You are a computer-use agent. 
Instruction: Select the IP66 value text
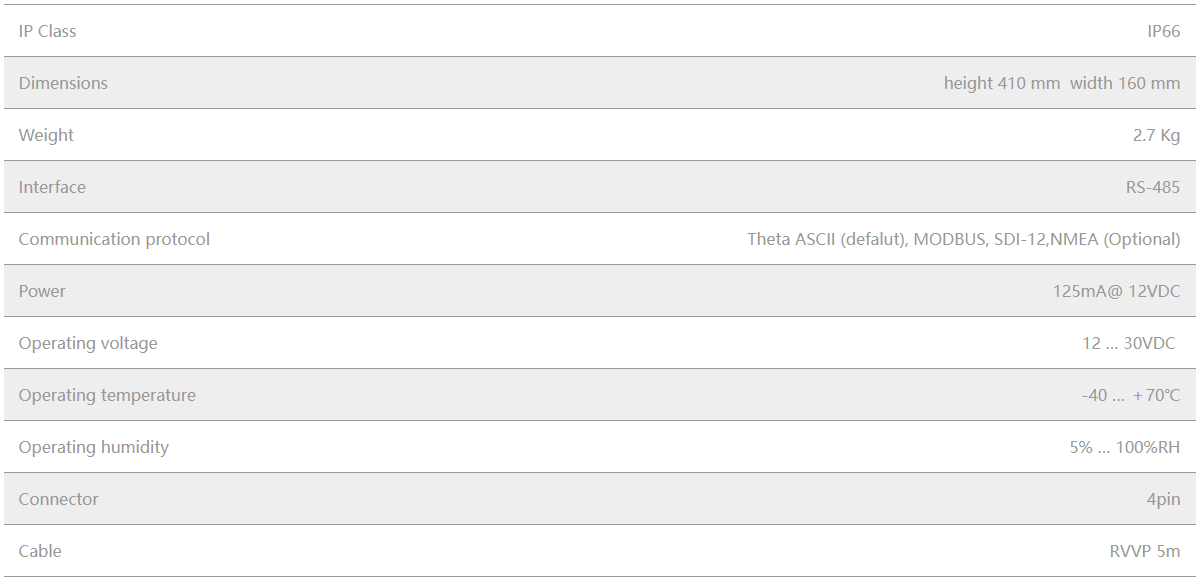1163,31
